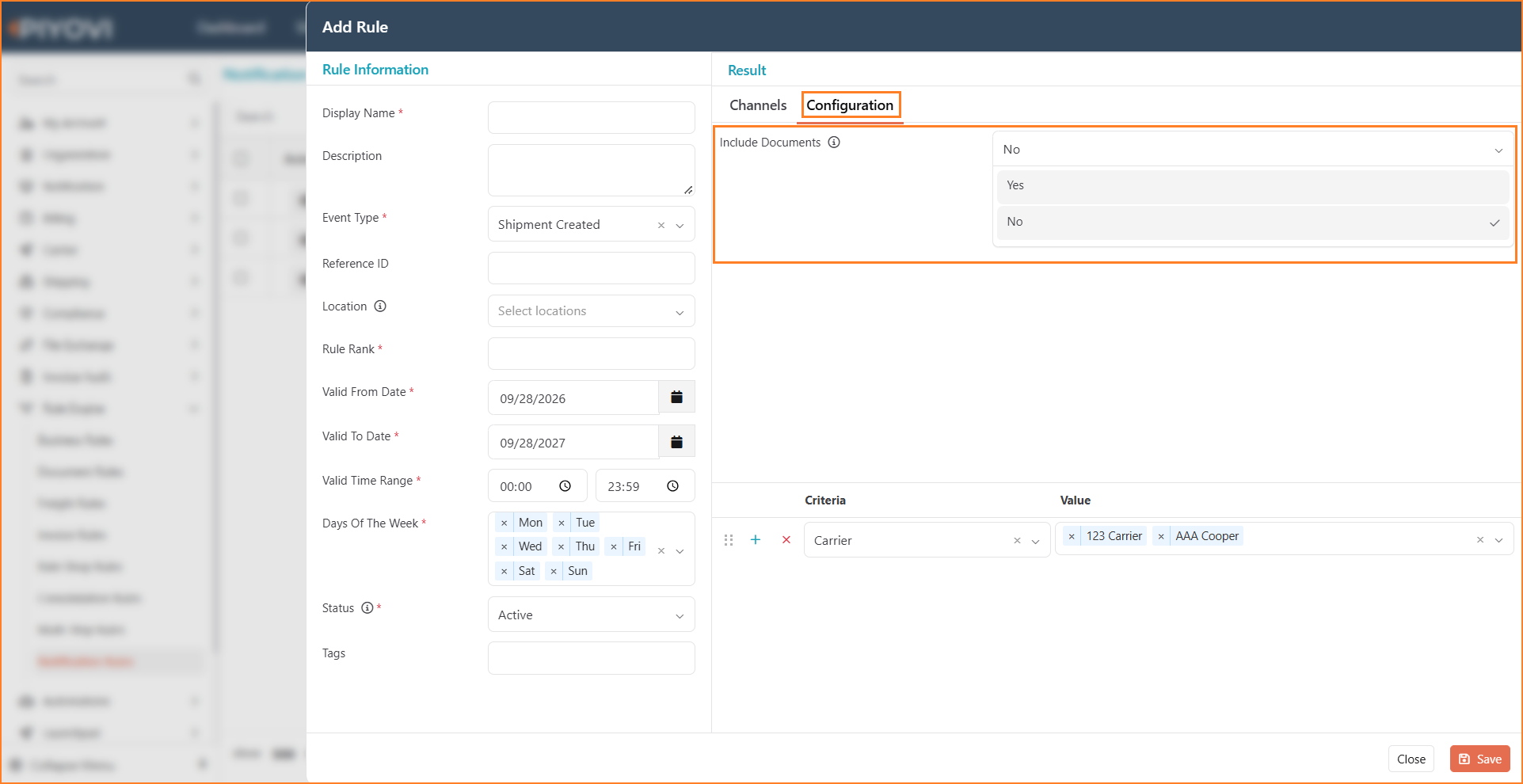Save the new rule
Viewport: 1523px width, 784px height.
[1480, 759]
